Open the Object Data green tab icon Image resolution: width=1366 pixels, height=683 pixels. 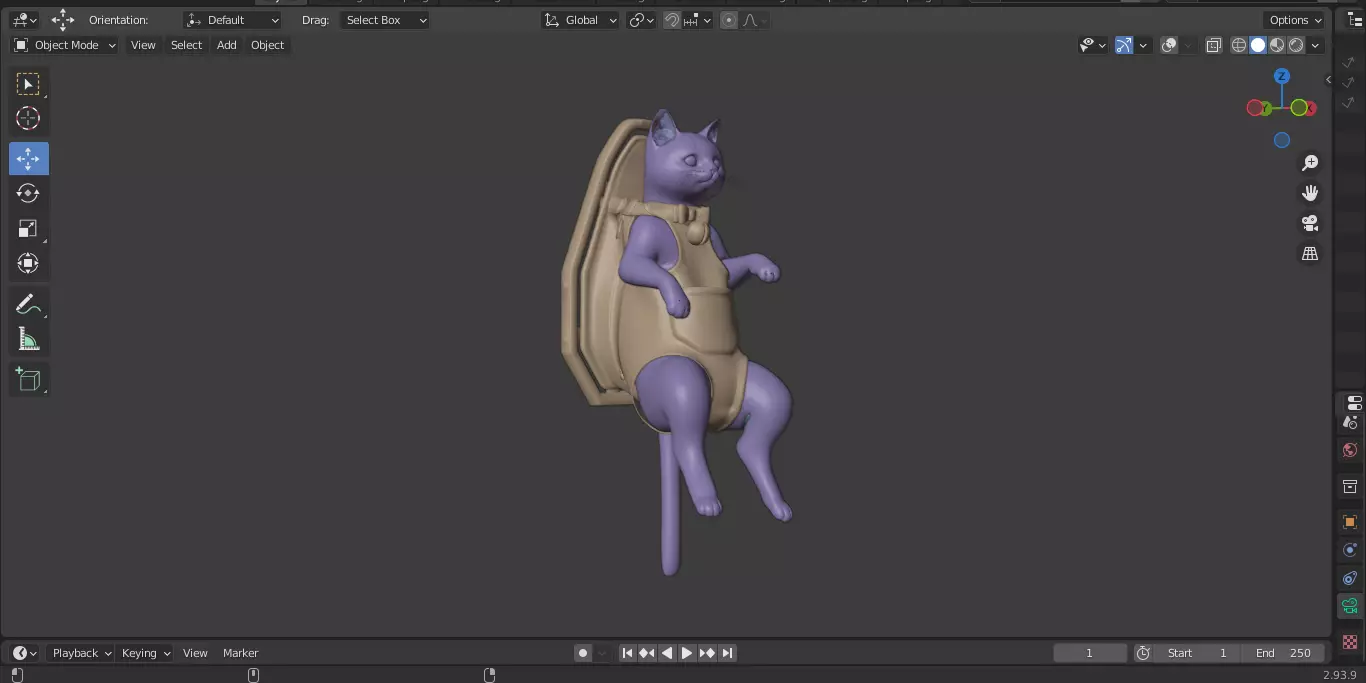point(1350,606)
